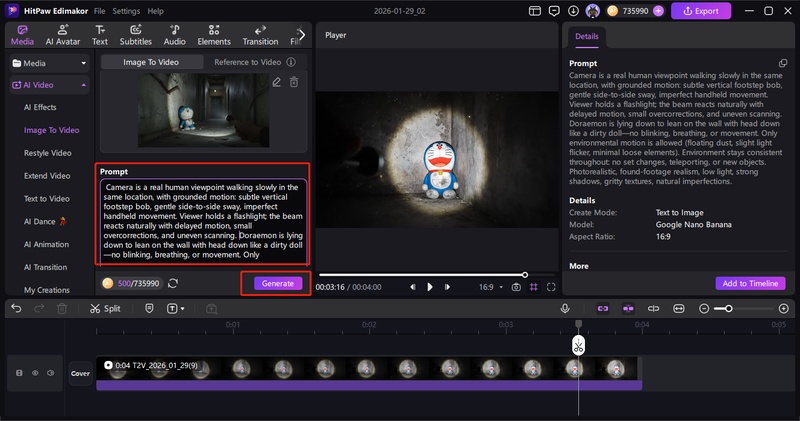Screen dimensions: 800x421
Task: Select Text to Video in sidebar
Action: [46, 199]
